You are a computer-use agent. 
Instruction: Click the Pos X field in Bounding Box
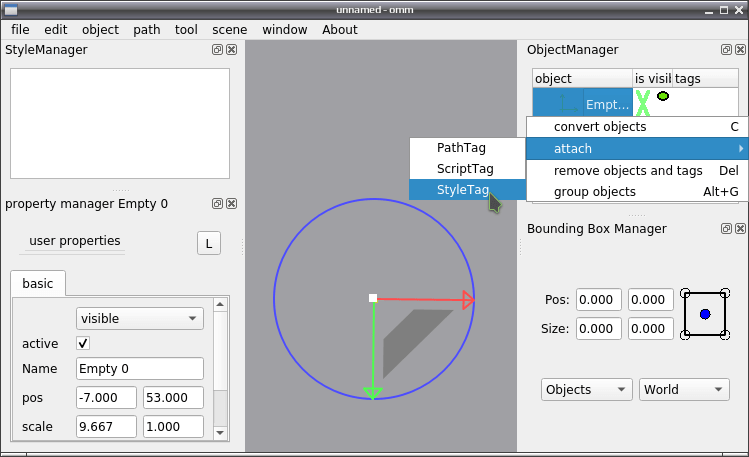(x=599, y=300)
